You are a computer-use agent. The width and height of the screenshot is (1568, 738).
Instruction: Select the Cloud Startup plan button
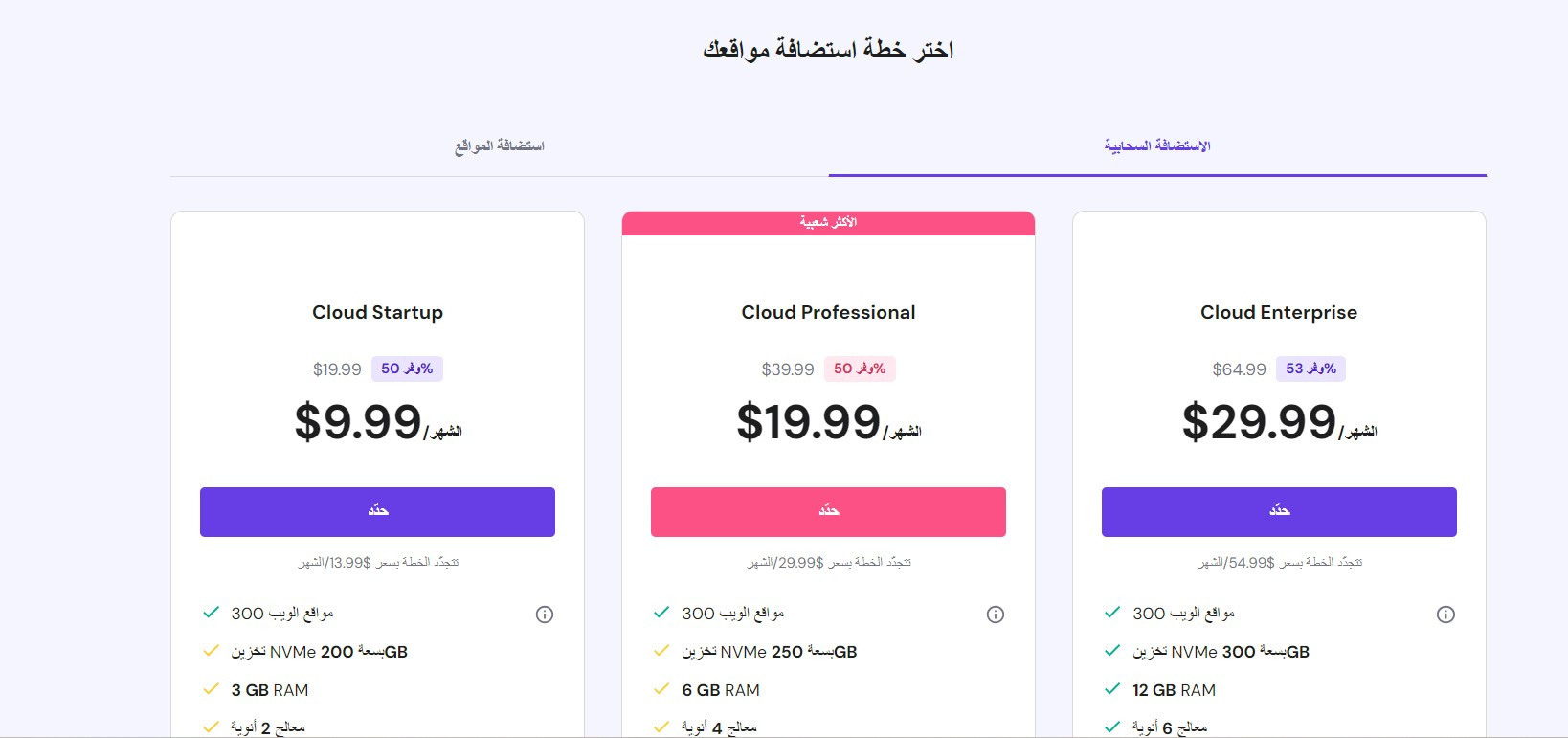(377, 512)
